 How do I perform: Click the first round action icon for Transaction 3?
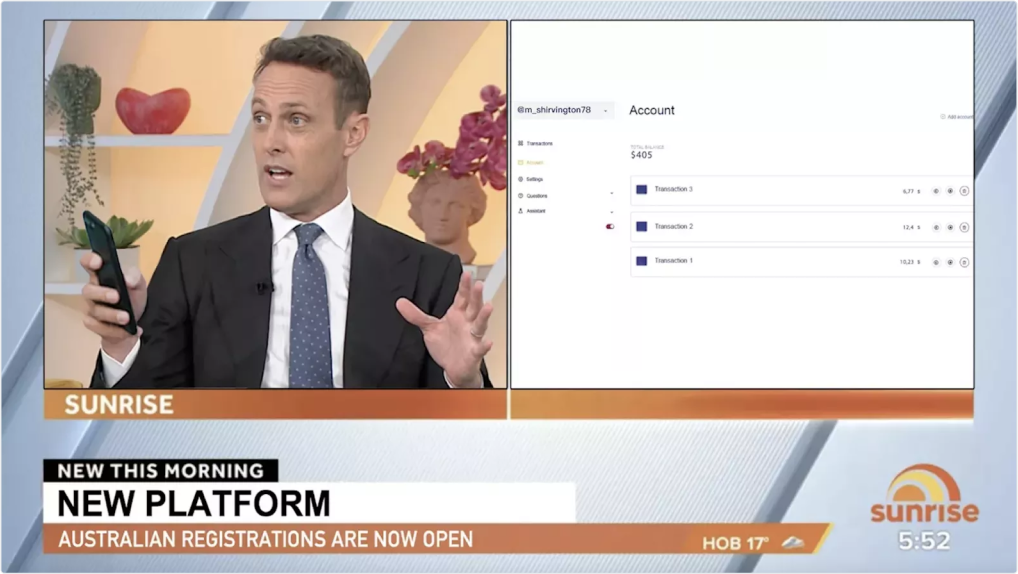point(936,191)
